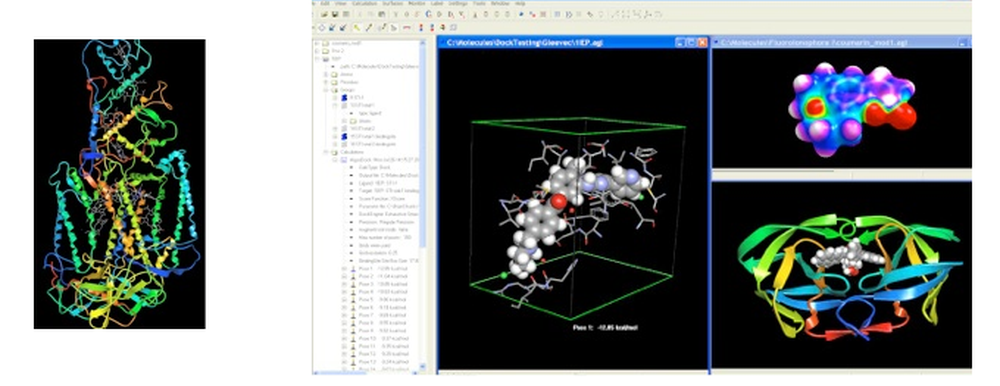Click the Pose 5 icon in the tree

click(x=353, y=300)
